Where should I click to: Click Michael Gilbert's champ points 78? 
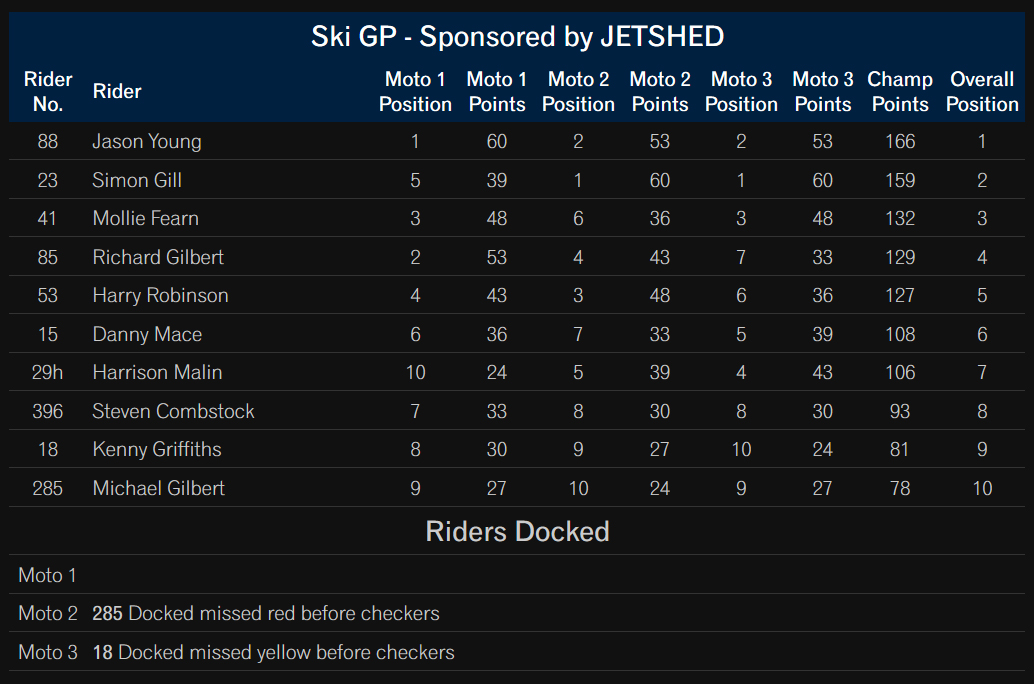tap(899, 489)
